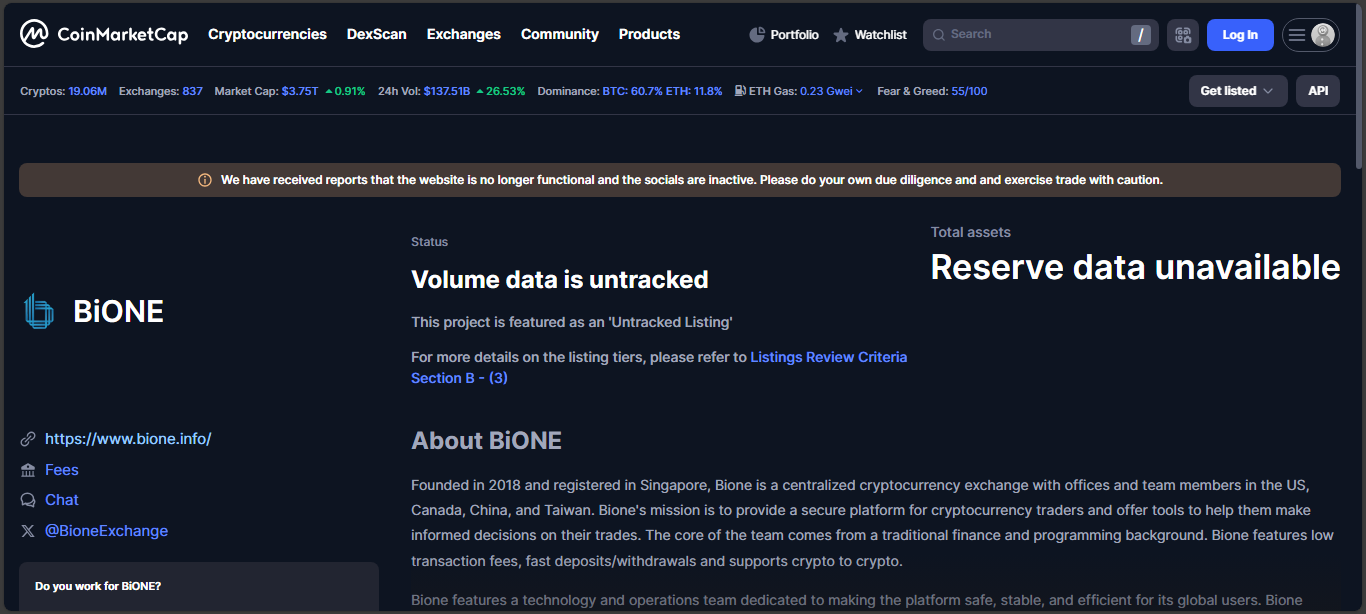The image size is (1366, 614).
Task: Click the 'Do you work for BiONE?' card
Action: pyautogui.click(x=199, y=587)
